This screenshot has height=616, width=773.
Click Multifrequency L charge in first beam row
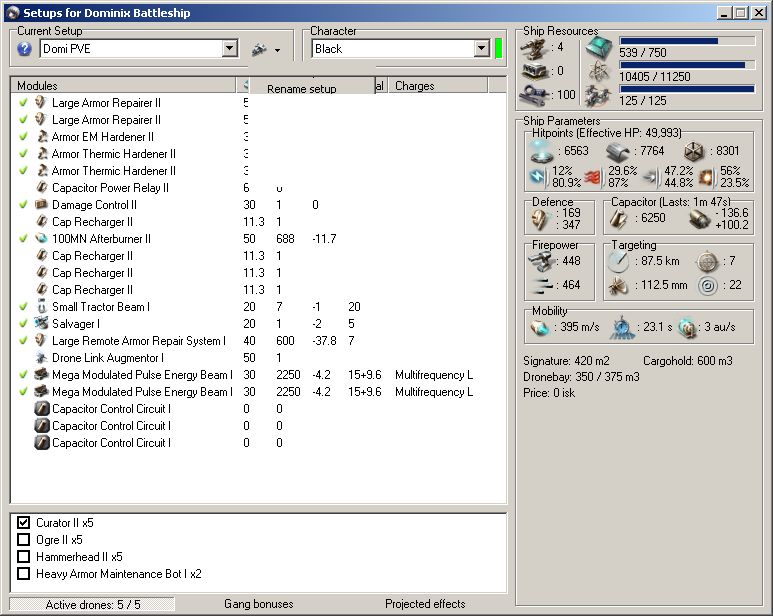pyautogui.click(x=434, y=375)
